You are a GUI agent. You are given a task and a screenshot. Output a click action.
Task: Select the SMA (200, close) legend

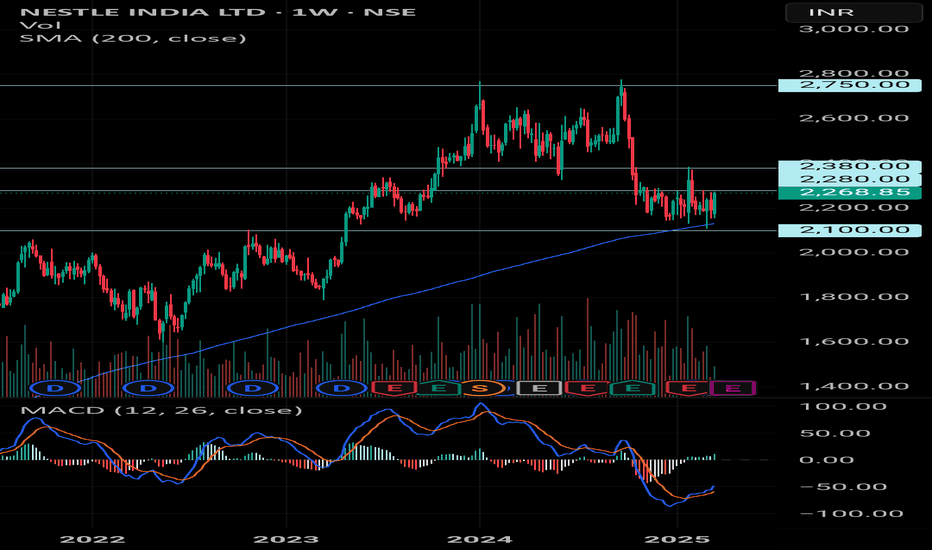coord(133,39)
